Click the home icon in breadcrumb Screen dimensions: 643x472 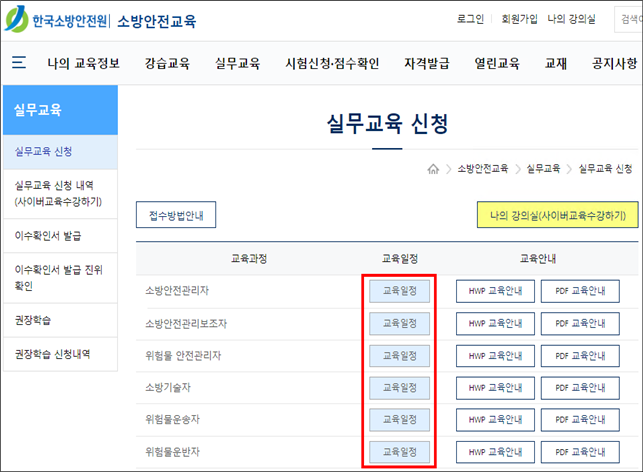[433, 169]
